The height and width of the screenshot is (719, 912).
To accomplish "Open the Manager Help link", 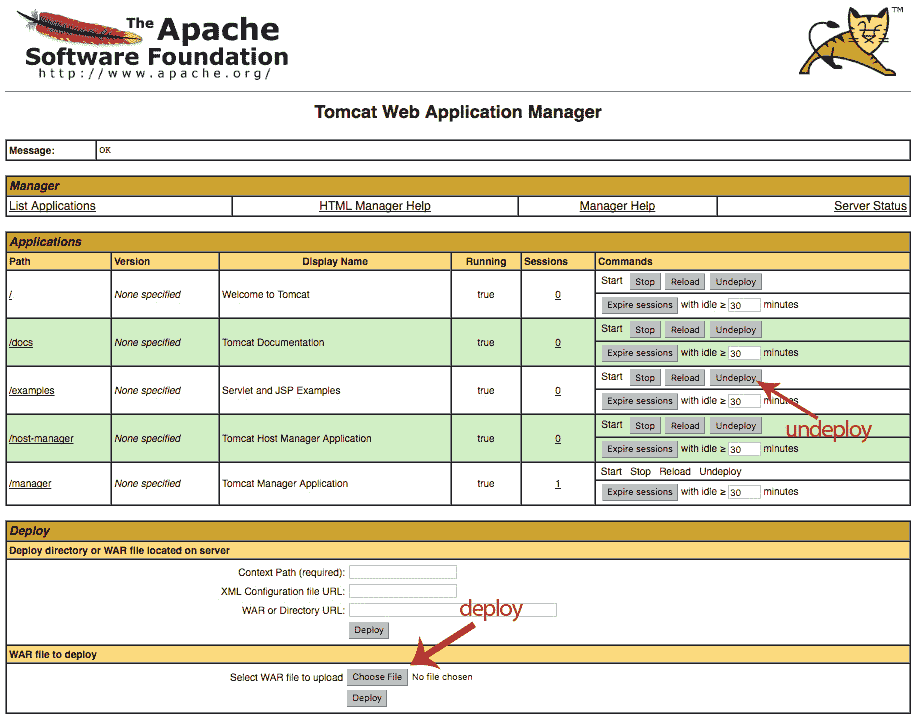I will pos(617,206).
